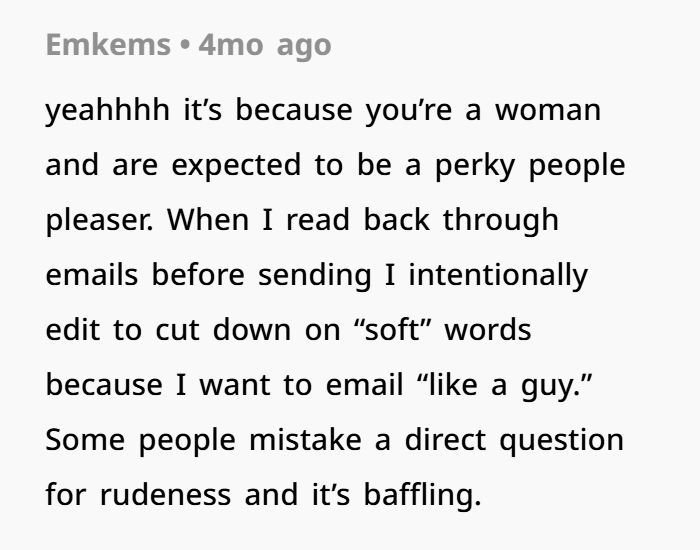Click the word mistake in the comment
This screenshot has width=700, height=550.
tap(305, 440)
